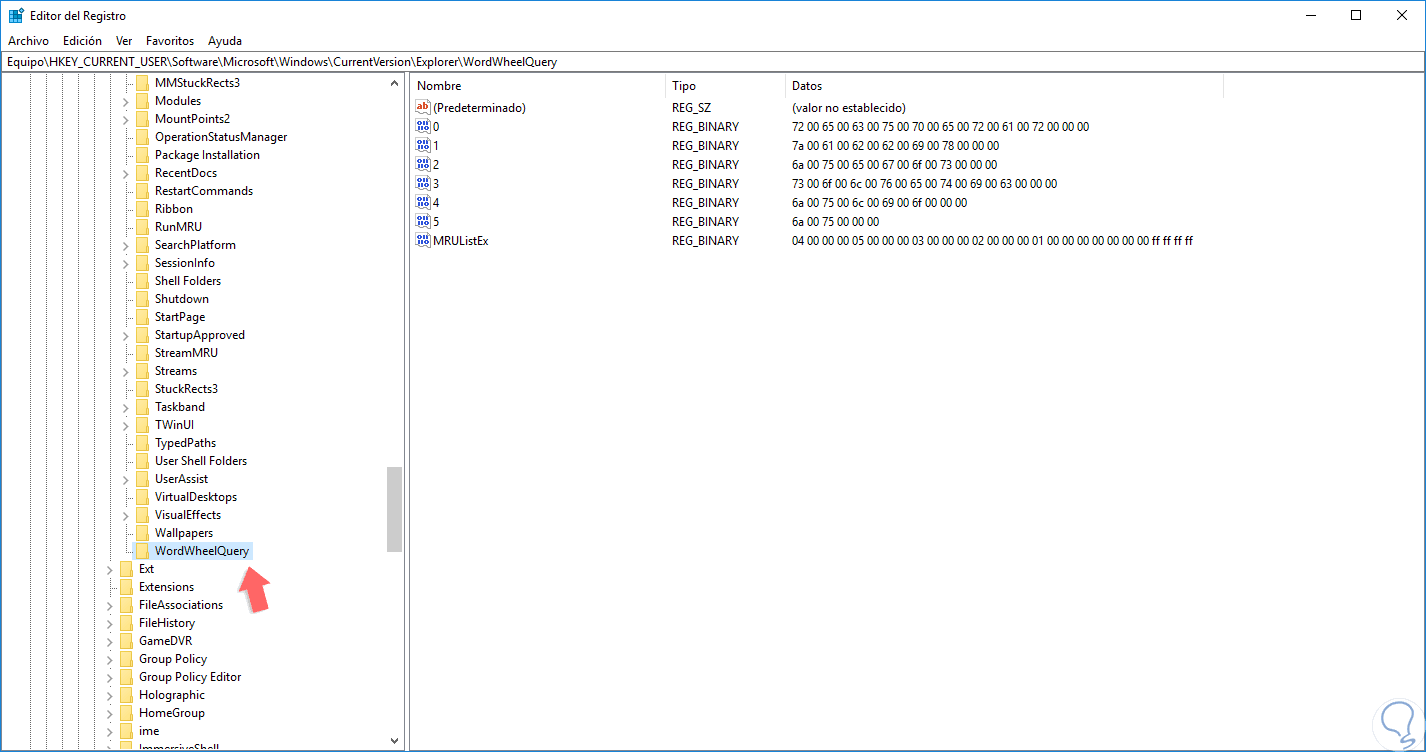This screenshot has width=1426, height=752.
Task: Sort values by the Datos column header
Action: pyautogui.click(x=1004, y=86)
